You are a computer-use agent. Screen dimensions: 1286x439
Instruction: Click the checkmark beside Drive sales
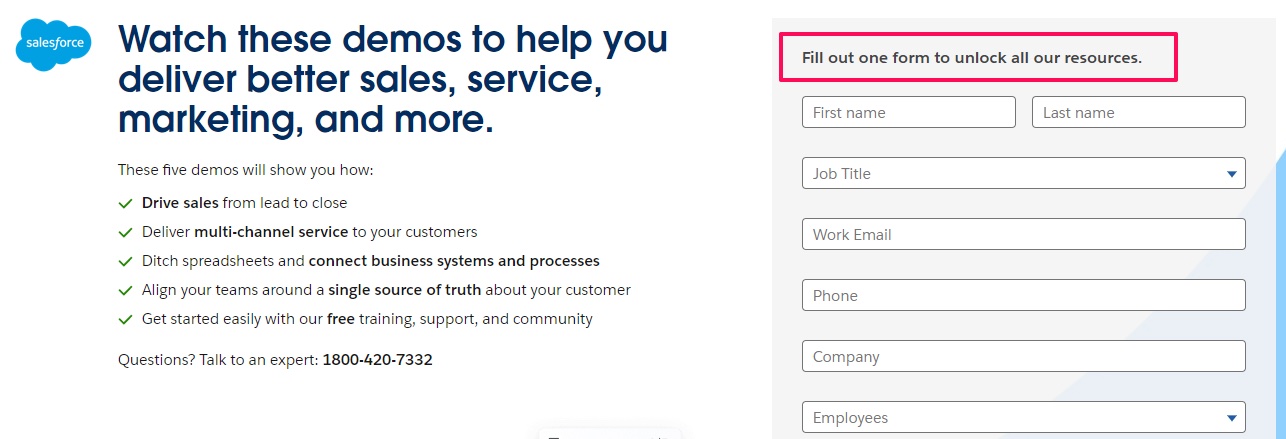(125, 203)
